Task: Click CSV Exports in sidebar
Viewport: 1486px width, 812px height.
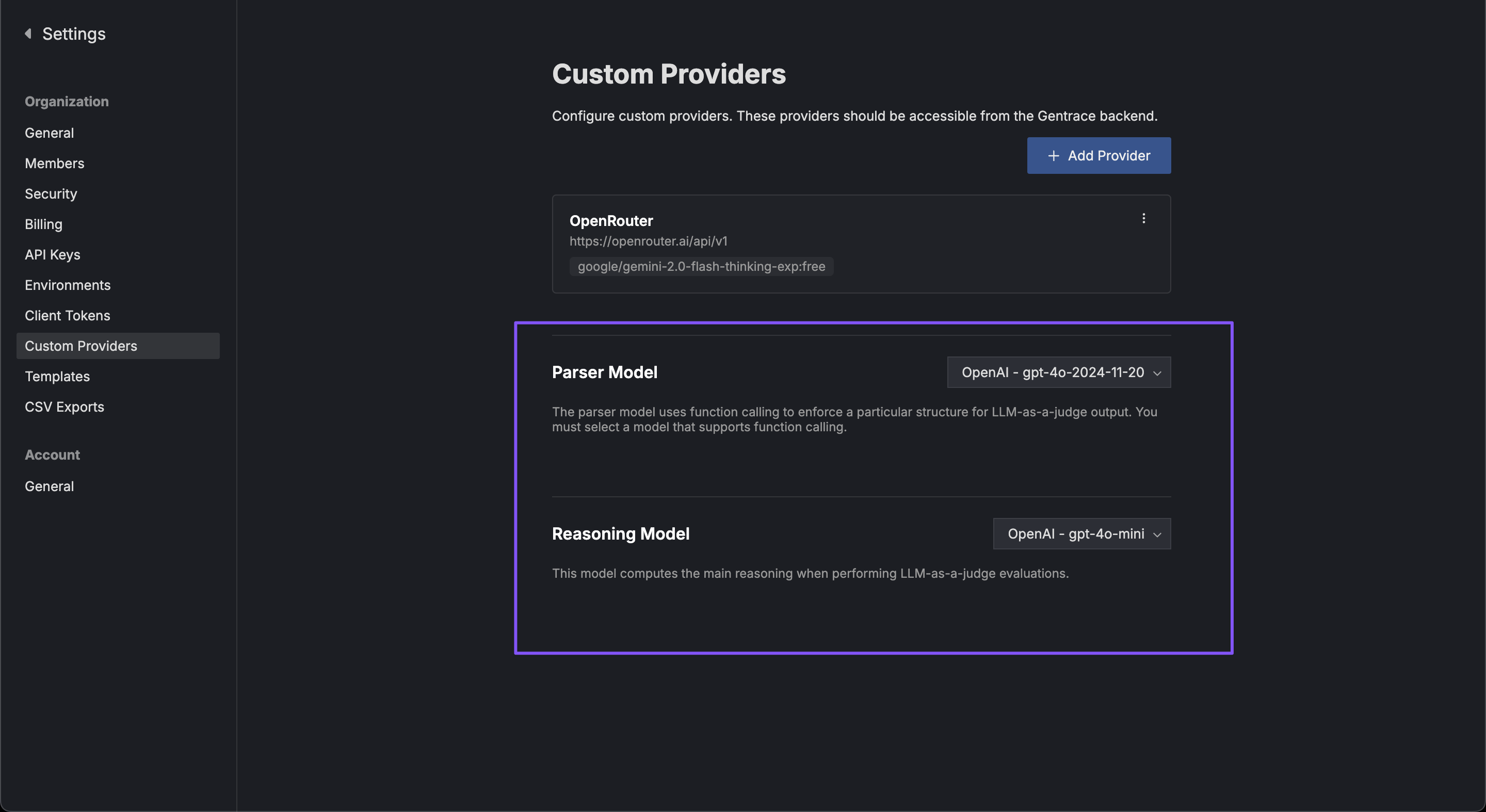Action: pos(64,407)
